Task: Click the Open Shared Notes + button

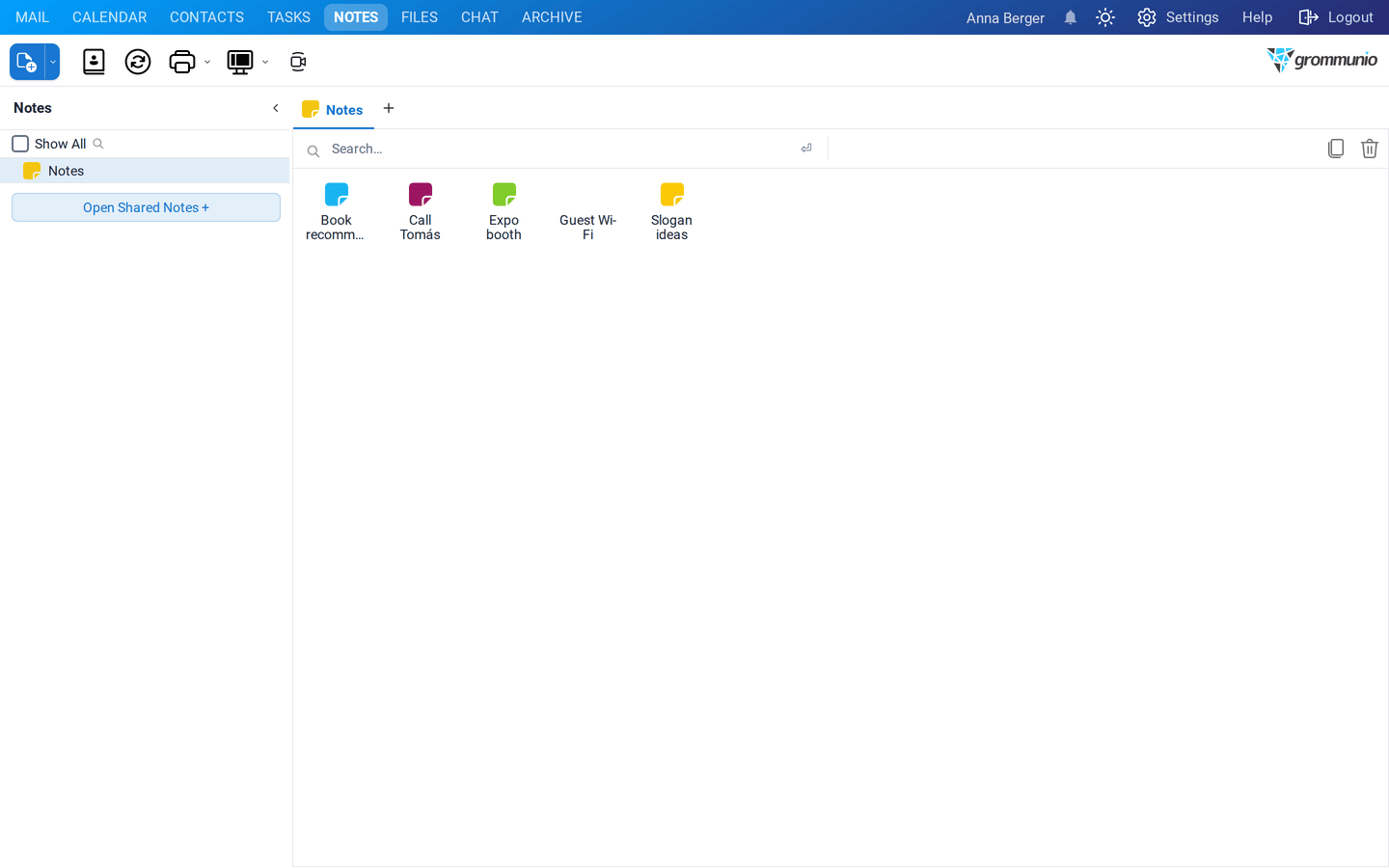Action: point(146,207)
